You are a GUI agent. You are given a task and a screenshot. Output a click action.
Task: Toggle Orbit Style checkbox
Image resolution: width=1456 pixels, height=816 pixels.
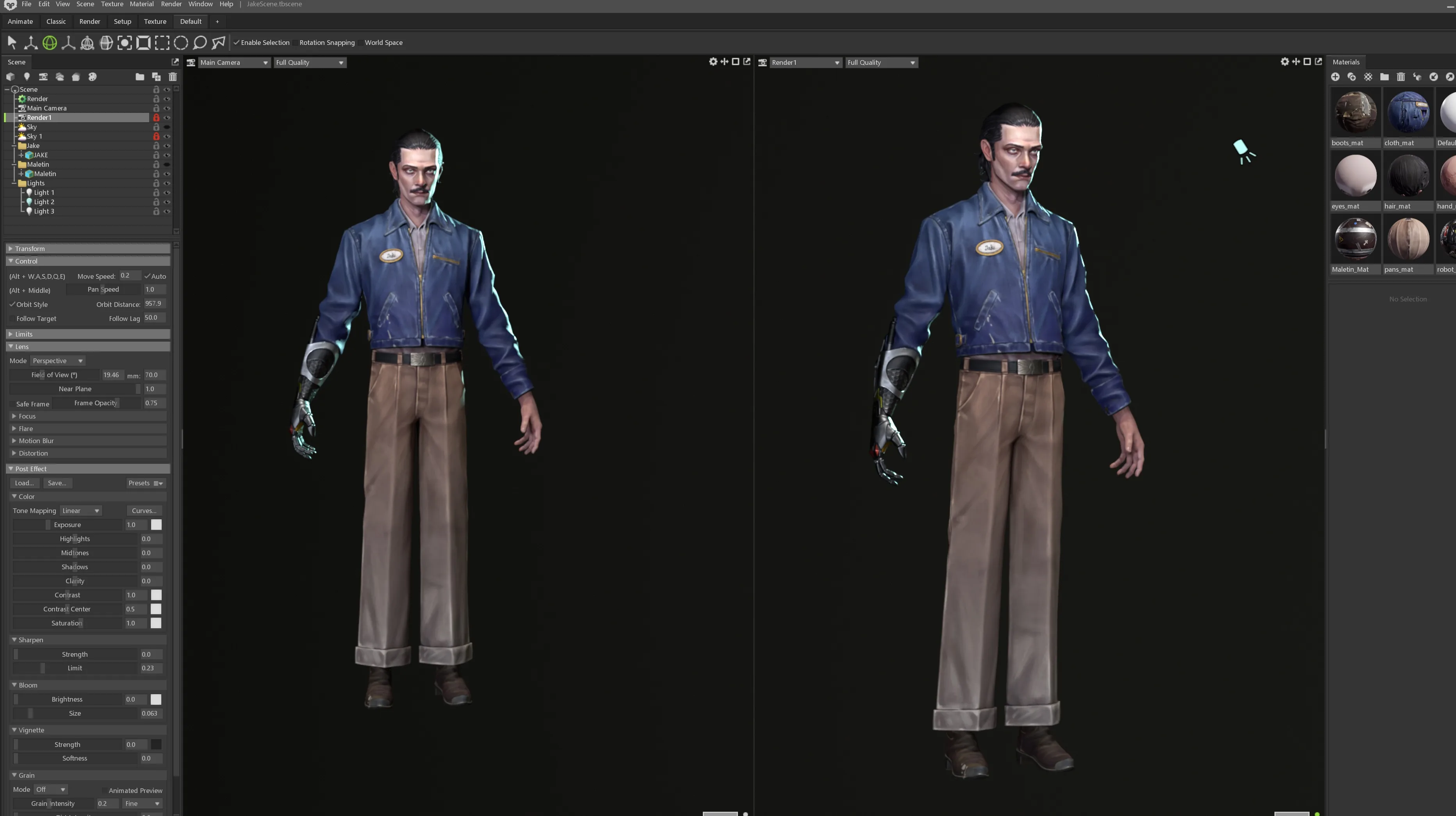(x=12, y=304)
